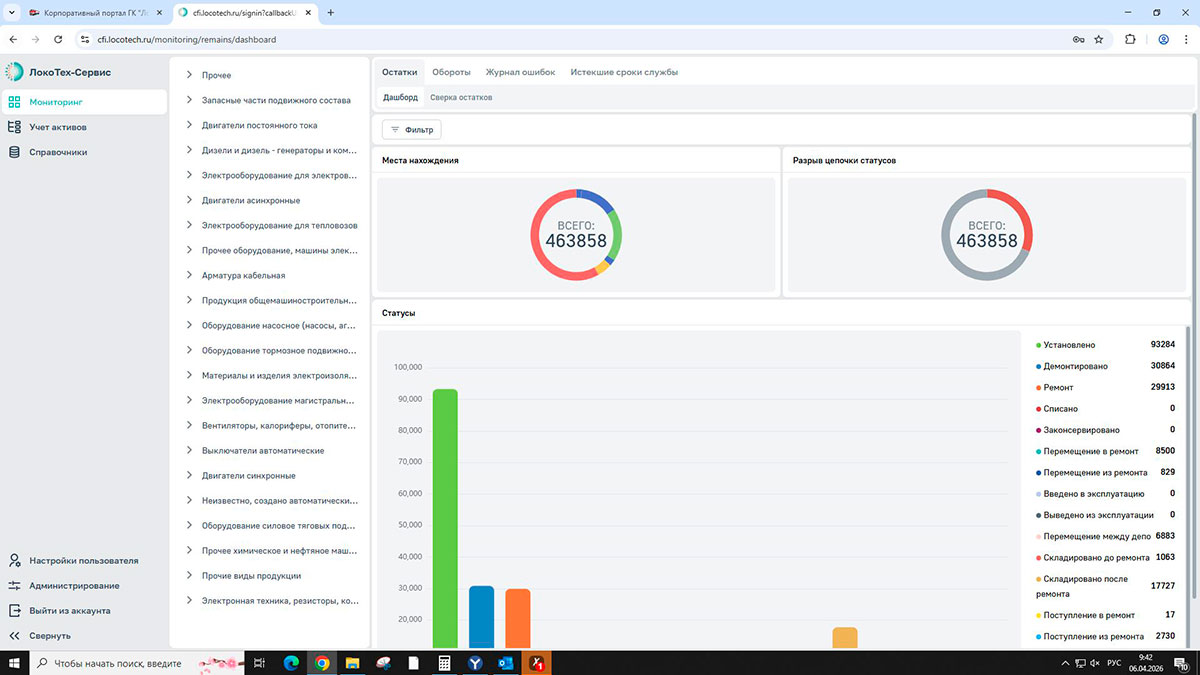Open the Журнал ошибок tab
The image size is (1200, 675).
[x=520, y=72]
